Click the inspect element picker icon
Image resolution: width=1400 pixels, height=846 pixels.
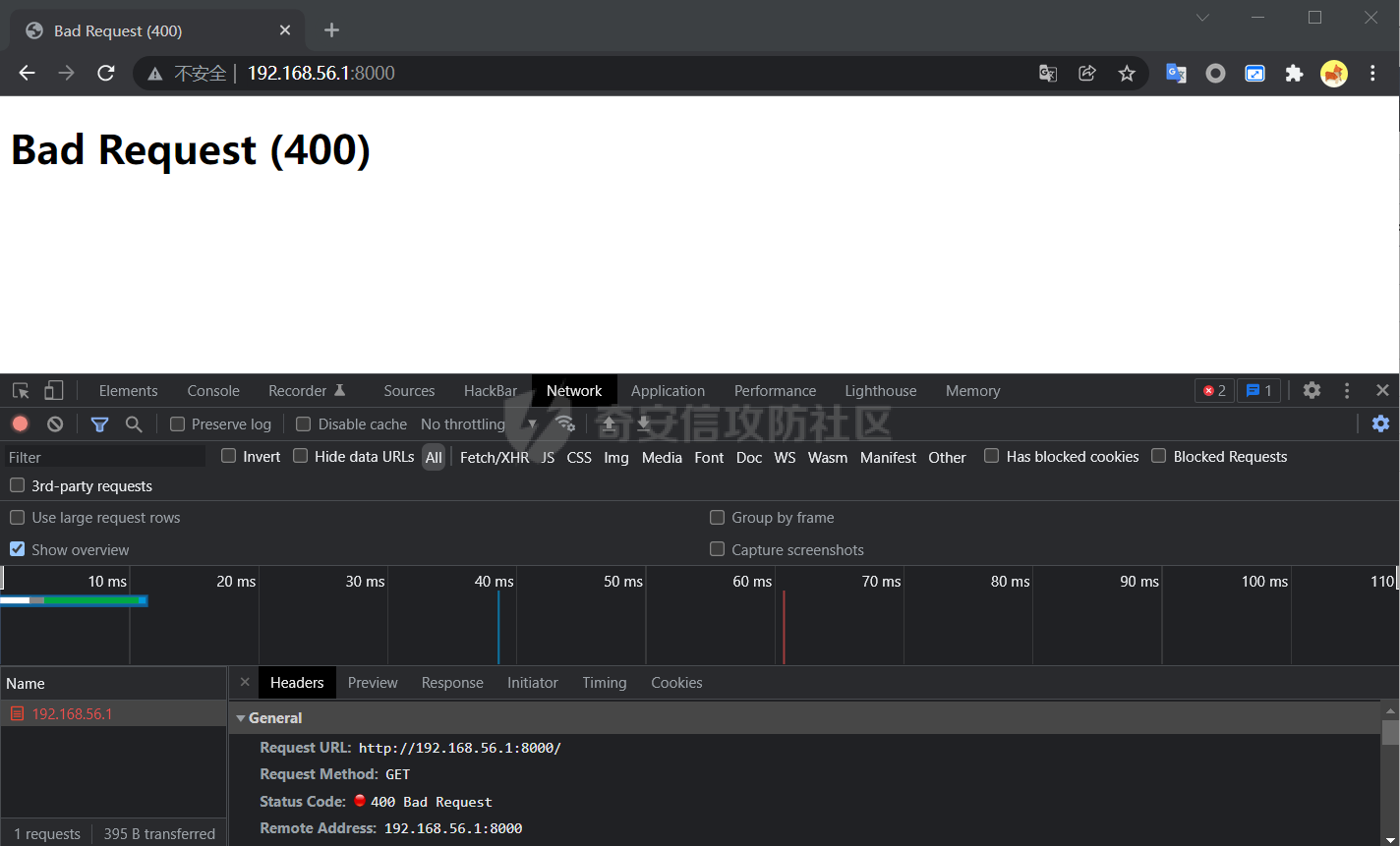click(x=21, y=390)
